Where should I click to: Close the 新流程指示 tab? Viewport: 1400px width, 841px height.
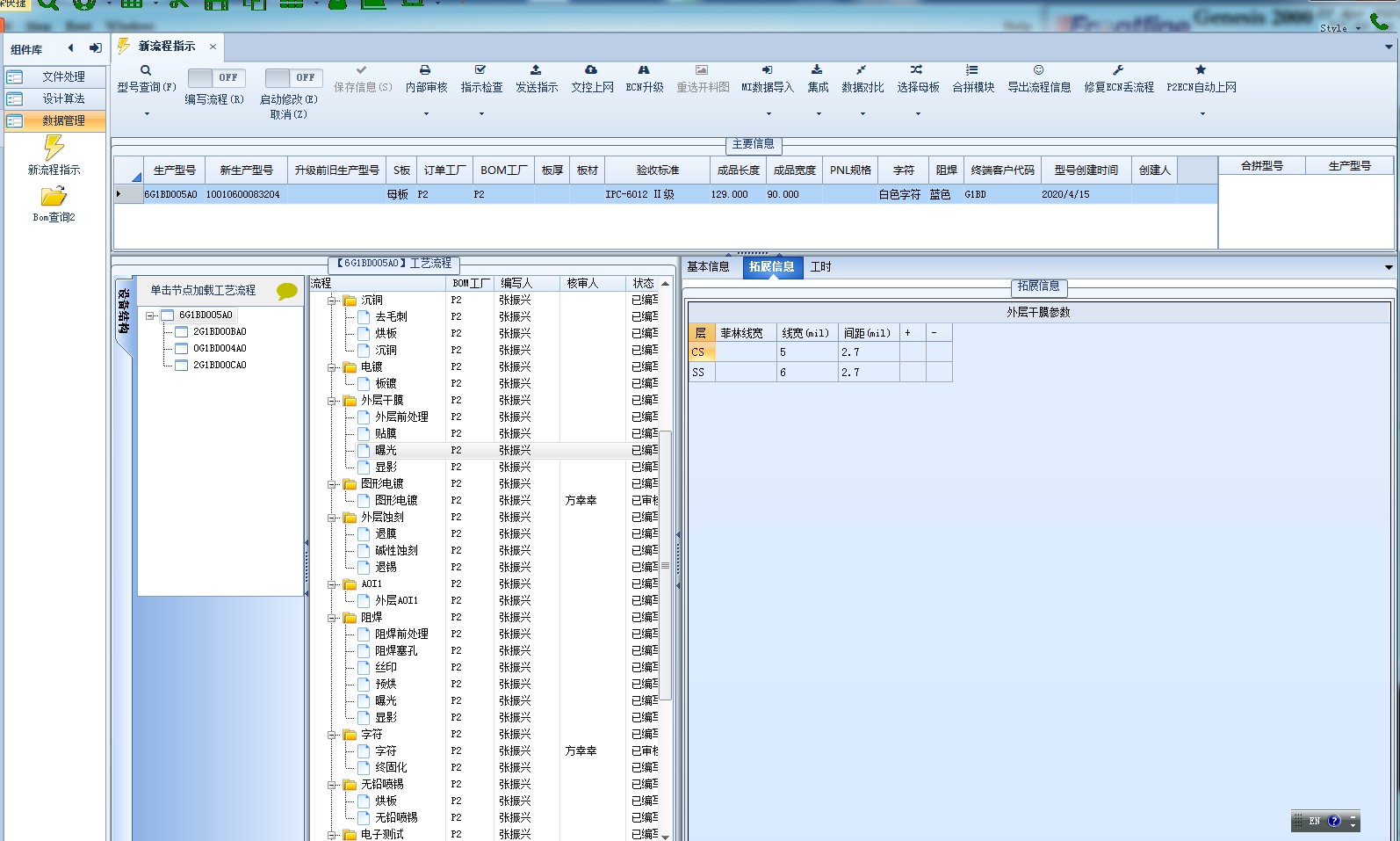coord(213,47)
